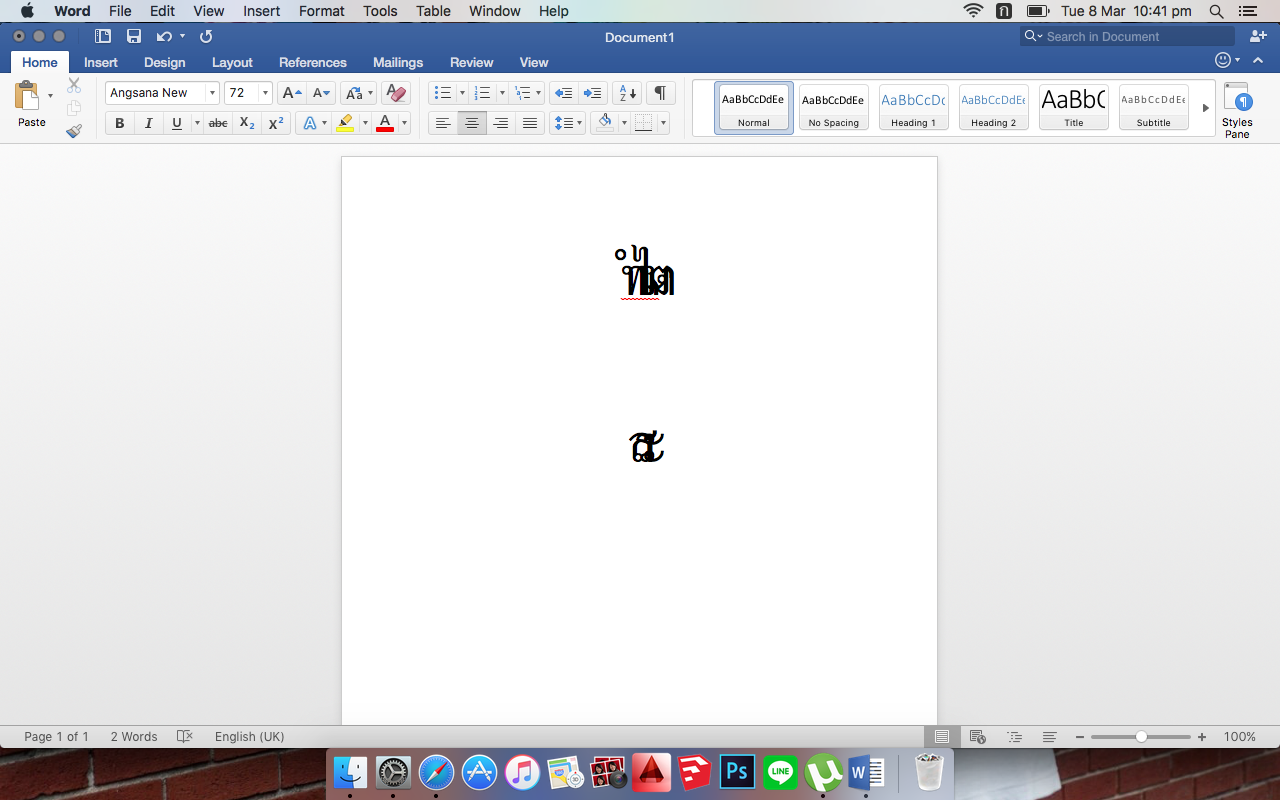Viewport: 1280px width, 800px height.
Task: Apply superscript formatting
Action: click(x=276, y=123)
